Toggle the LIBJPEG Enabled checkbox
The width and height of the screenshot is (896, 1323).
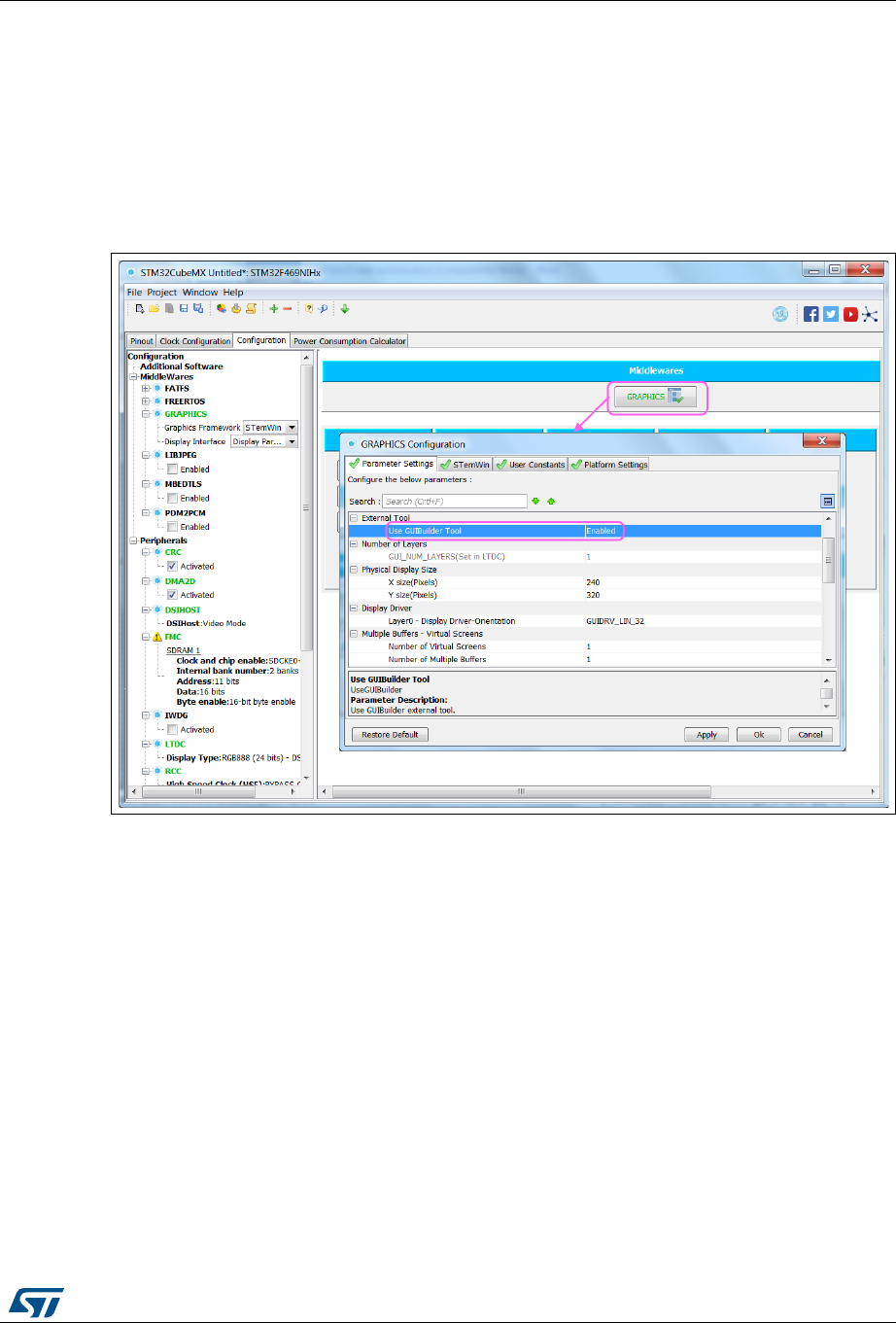click(172, 469)
